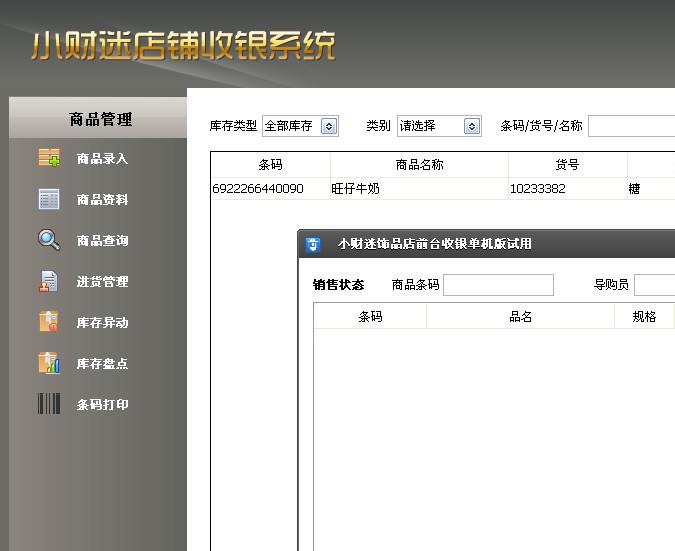This screenshot has height=551, width=675.
Task: Click the 库存异动 box icon
Action: click(x=49, y=323)
